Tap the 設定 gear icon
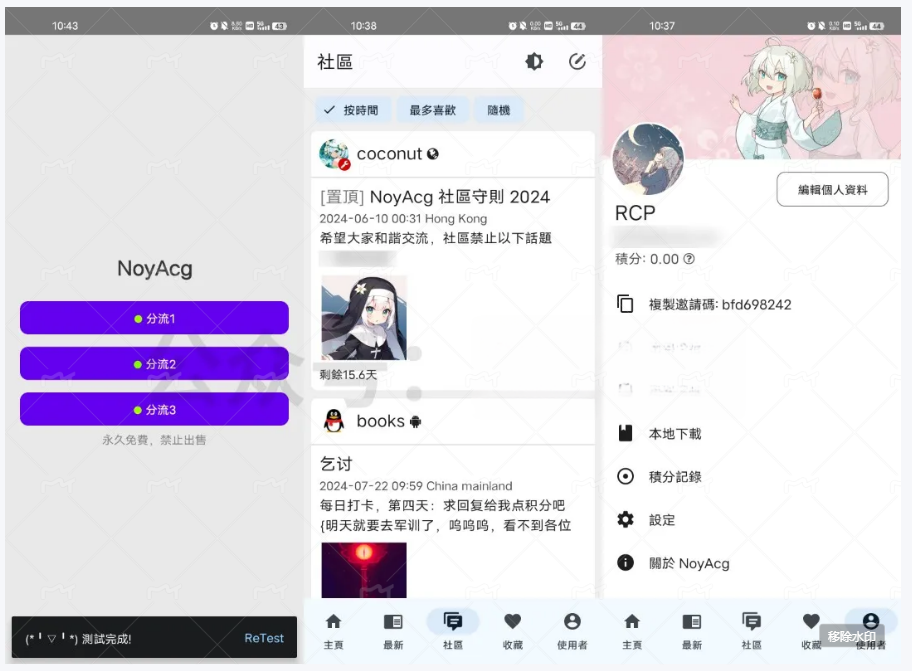Screen dimensions: 912x671 625,519
